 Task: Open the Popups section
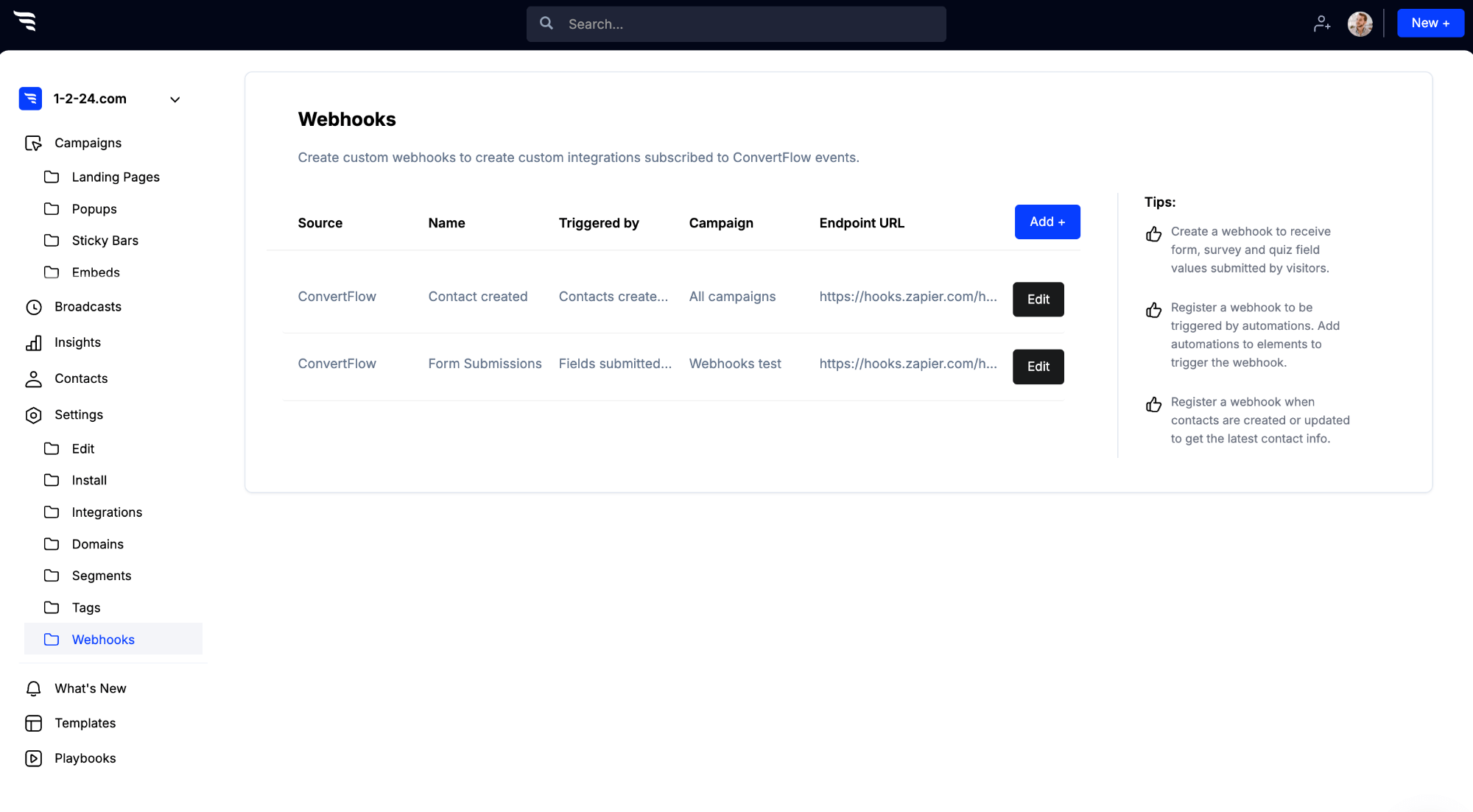[94, 209]
